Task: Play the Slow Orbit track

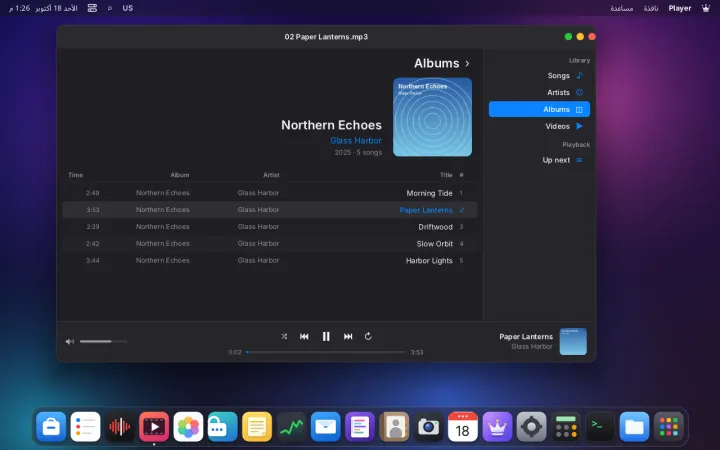Action: pos(270,243)
